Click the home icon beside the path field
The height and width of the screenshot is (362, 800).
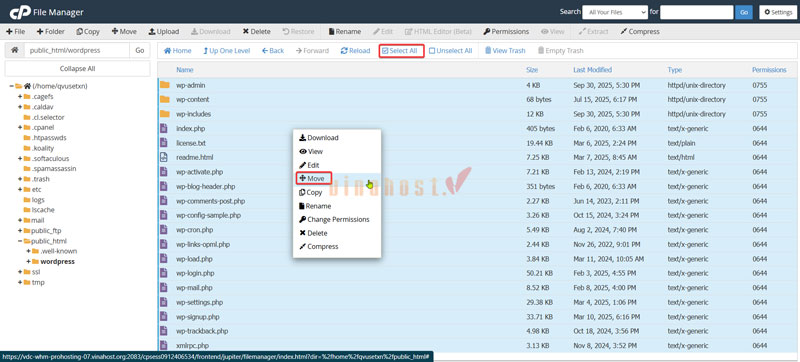15,50
